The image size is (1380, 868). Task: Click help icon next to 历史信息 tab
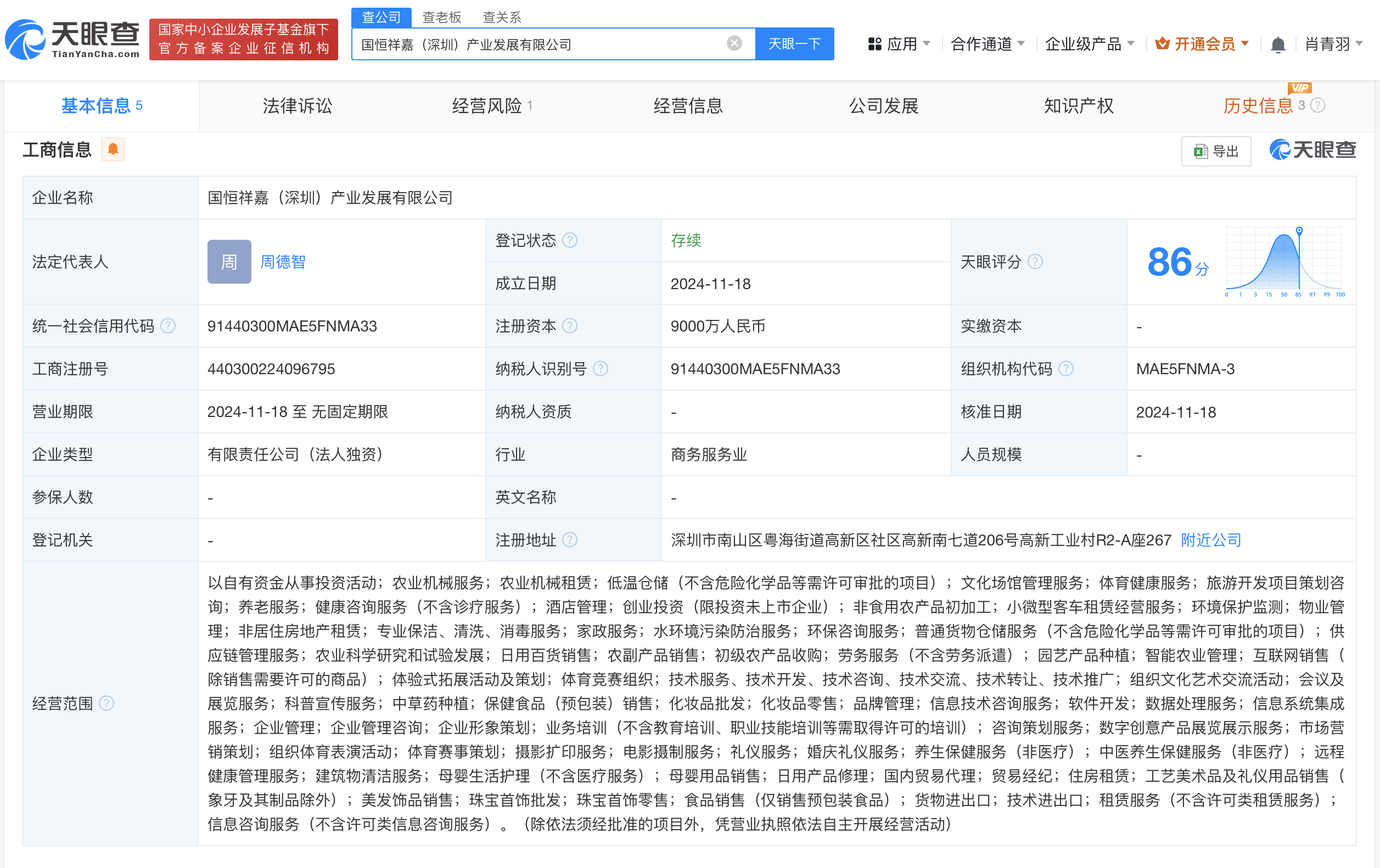(x=1317, y=105)
